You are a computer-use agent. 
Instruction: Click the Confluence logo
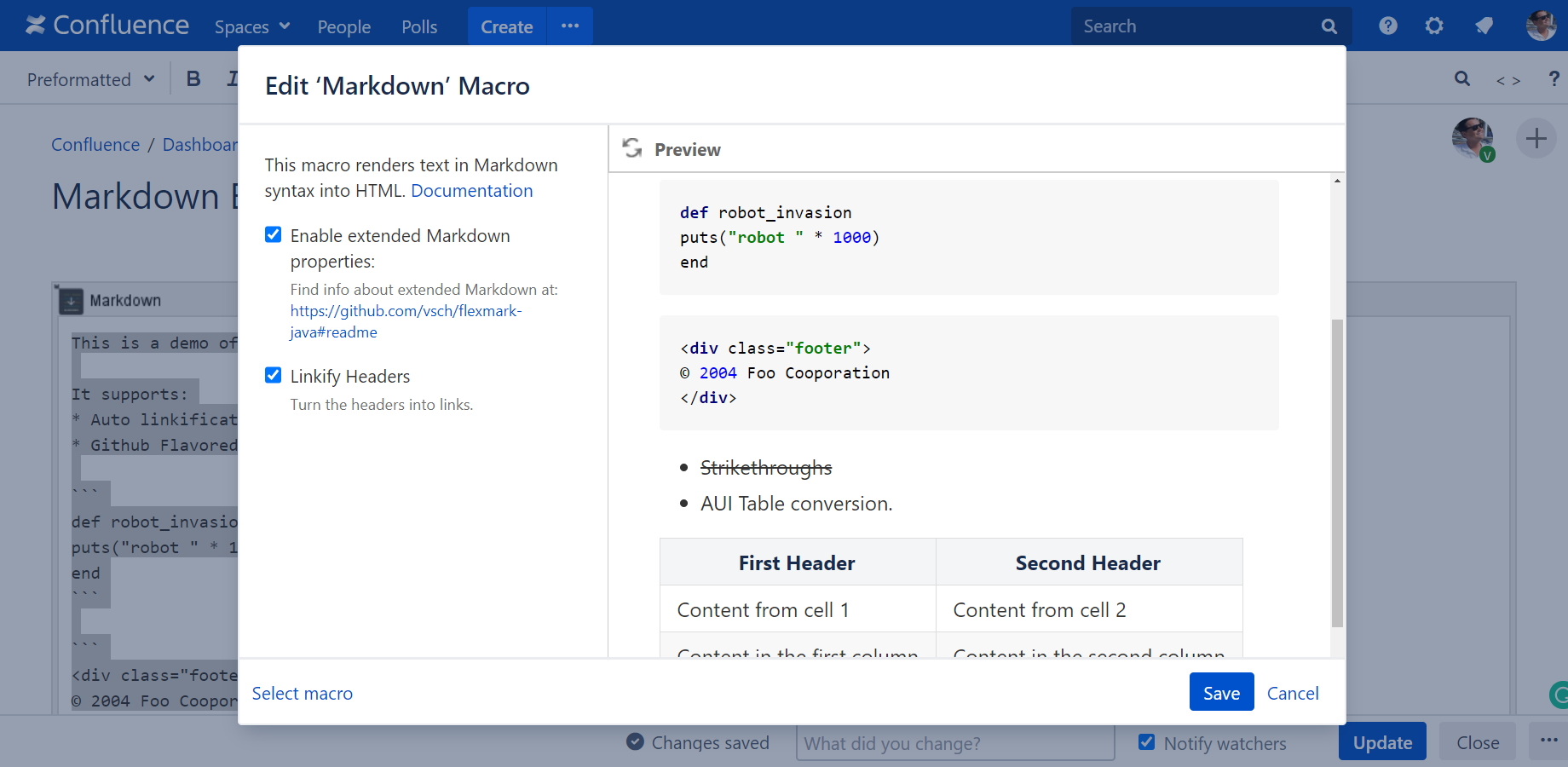107,26
